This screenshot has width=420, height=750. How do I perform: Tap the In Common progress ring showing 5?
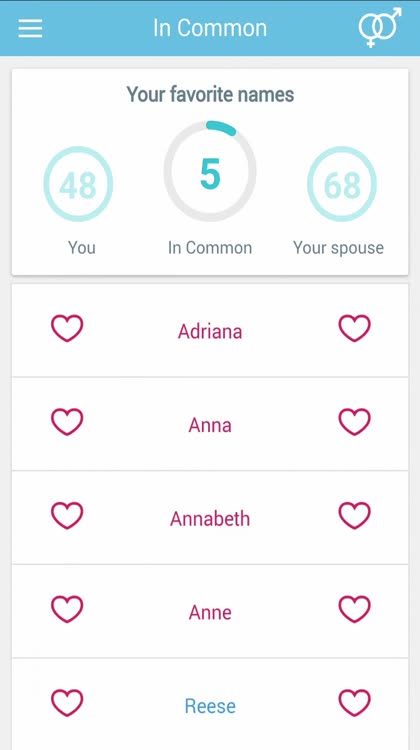(x=210, y=171)
